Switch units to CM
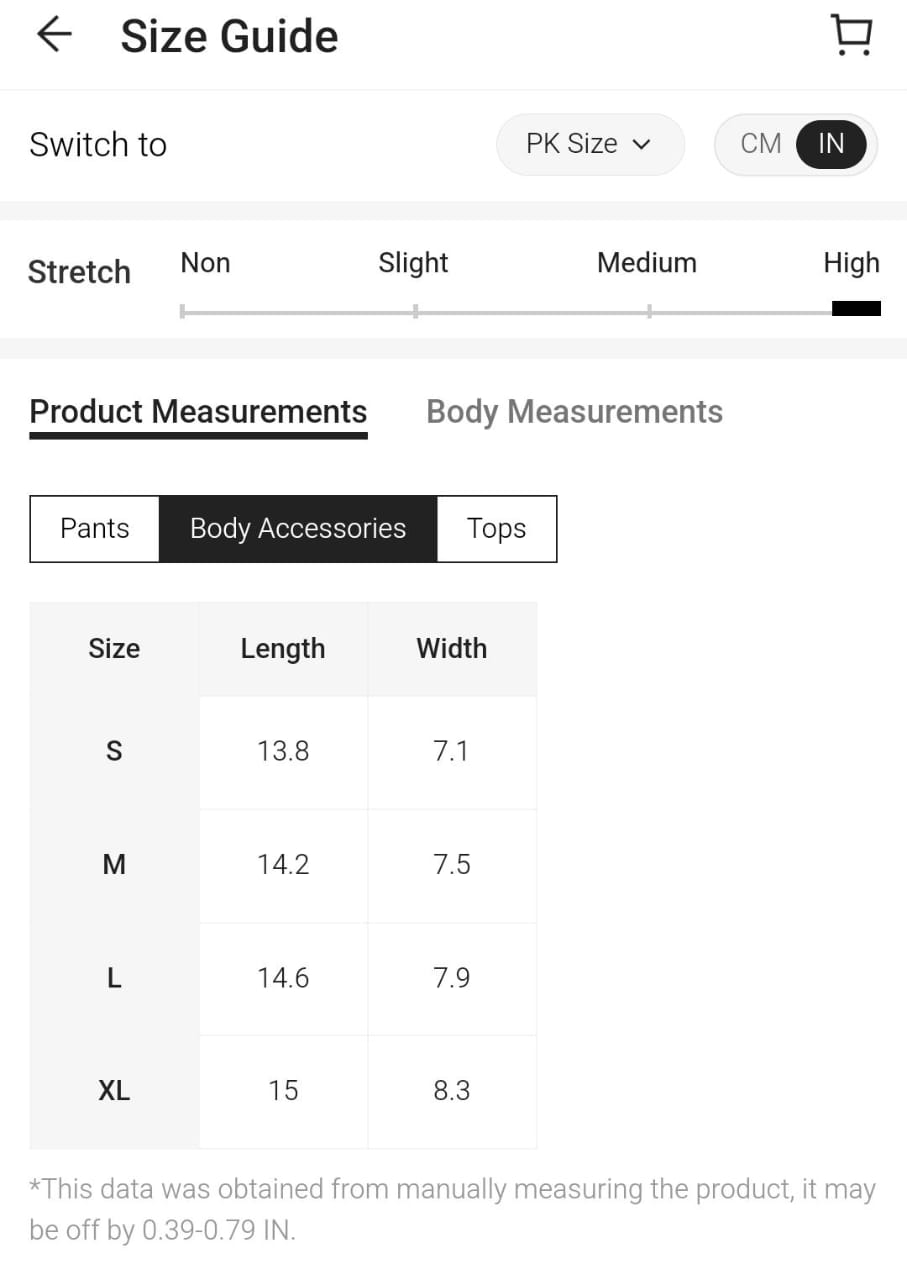Screen dimensions: 907x1280 pos(760,144)
